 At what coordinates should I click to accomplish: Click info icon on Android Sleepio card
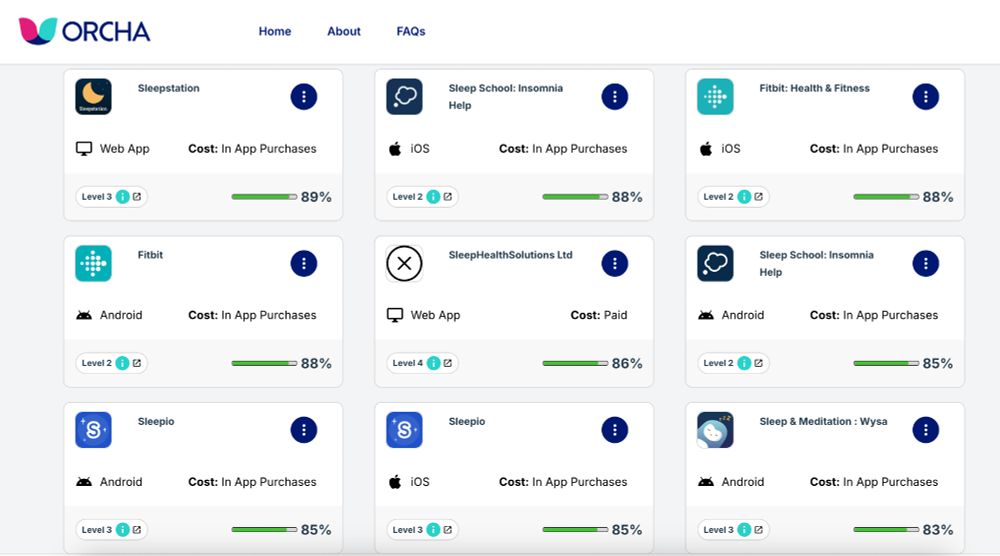(x=122, y=529)
